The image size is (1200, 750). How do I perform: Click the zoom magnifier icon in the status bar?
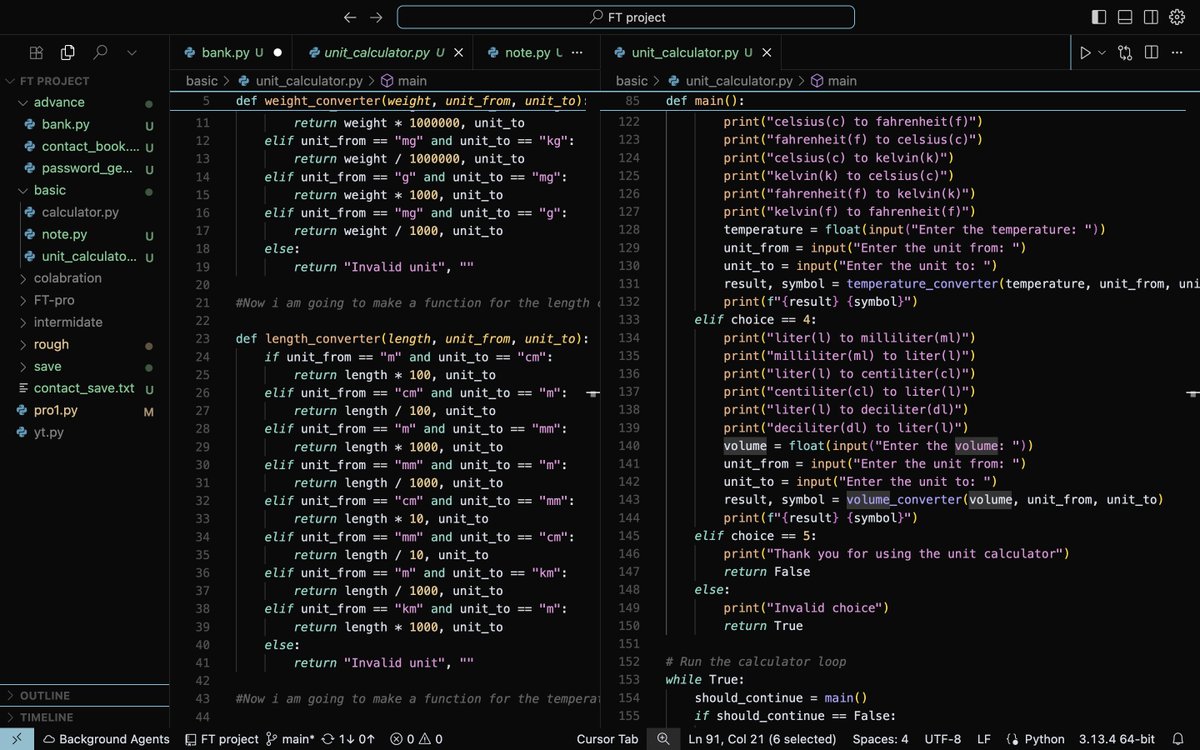(x=663, y=739)
